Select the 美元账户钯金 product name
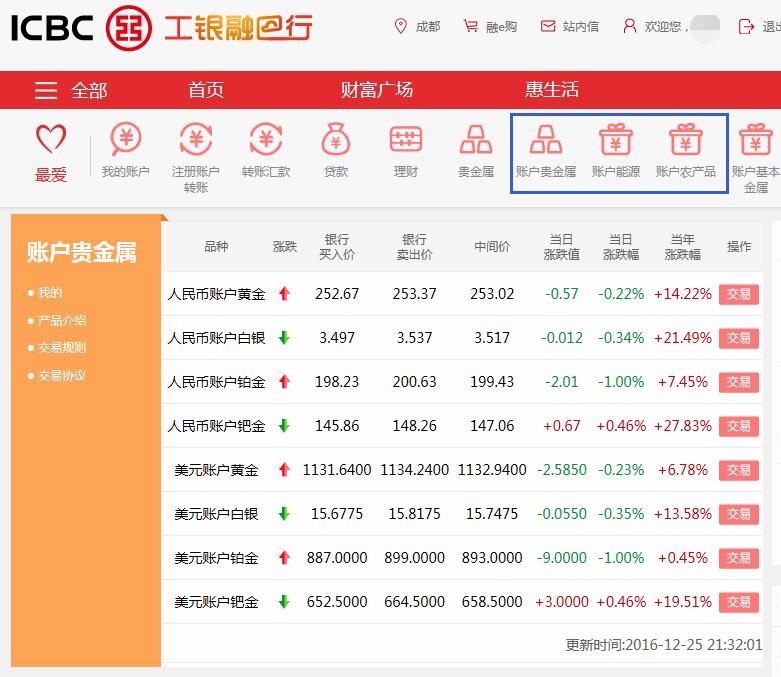Viewport: 781px width, 677px height. click(x=216, y=602)
